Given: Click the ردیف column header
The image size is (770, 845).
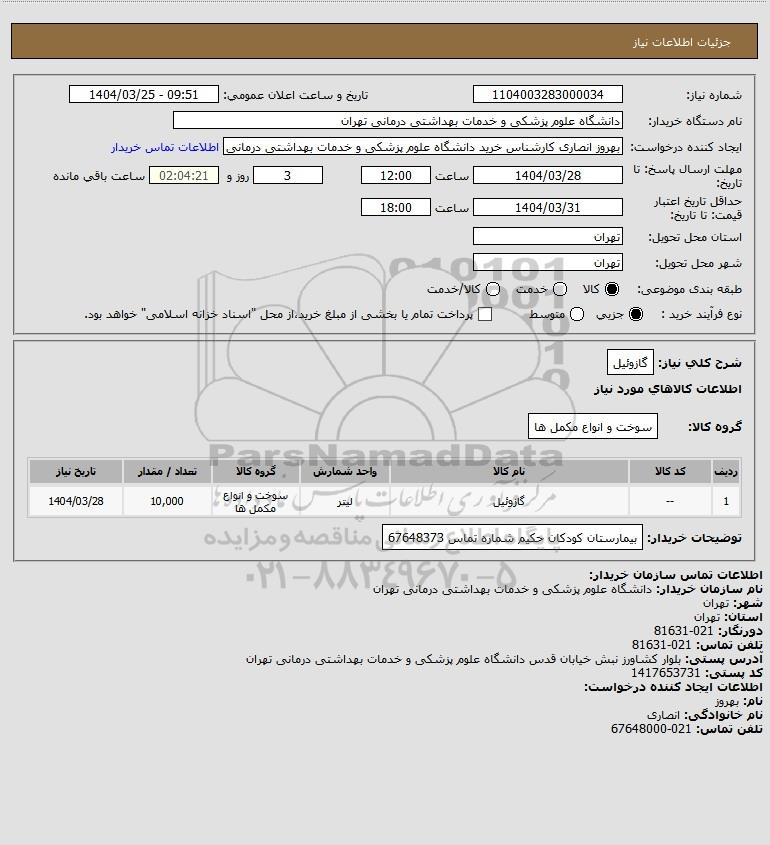Looking at the screenshot, I should click(726, 472).
